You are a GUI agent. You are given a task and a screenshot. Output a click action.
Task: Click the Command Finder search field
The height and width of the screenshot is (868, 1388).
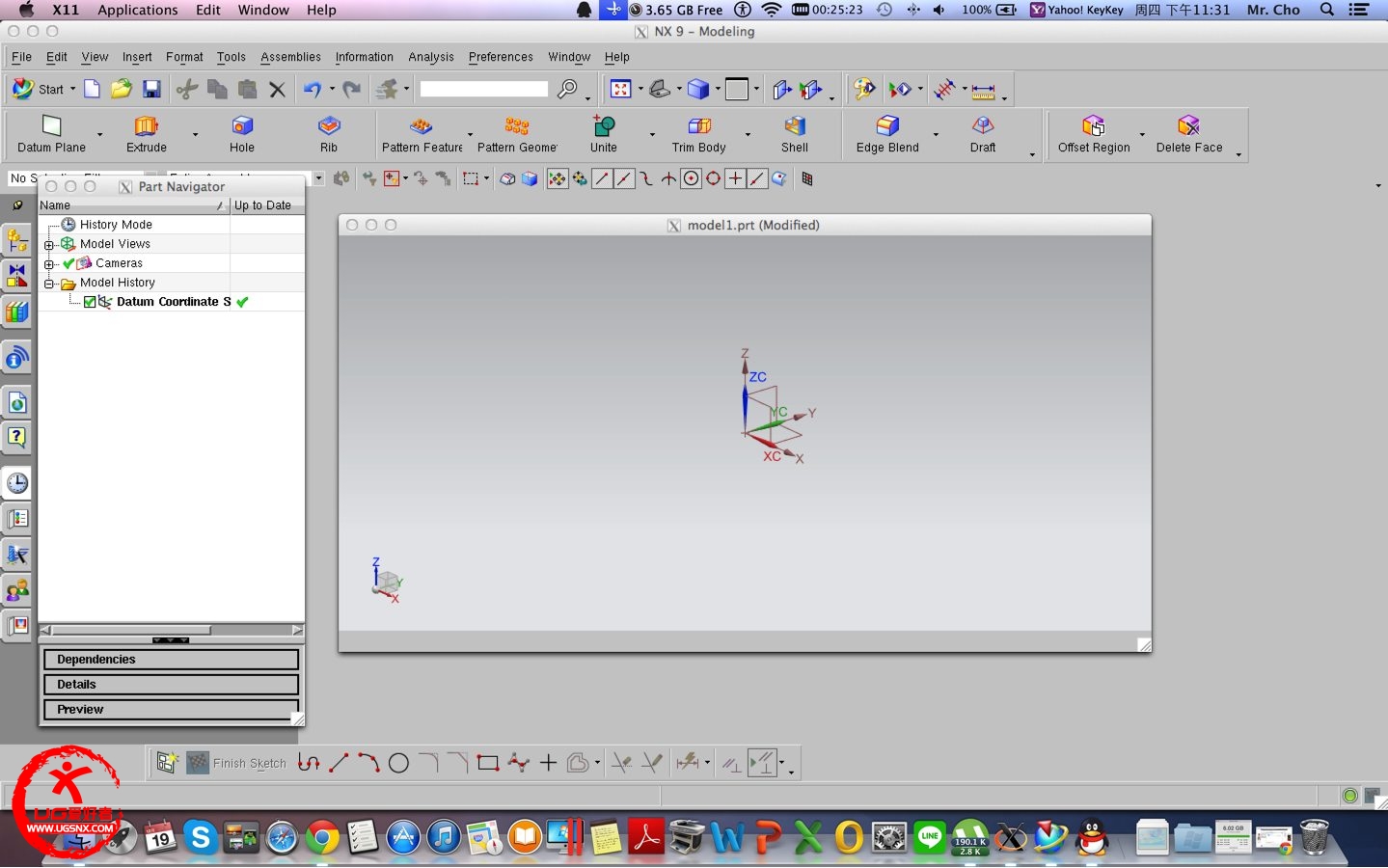pos(484,90)
